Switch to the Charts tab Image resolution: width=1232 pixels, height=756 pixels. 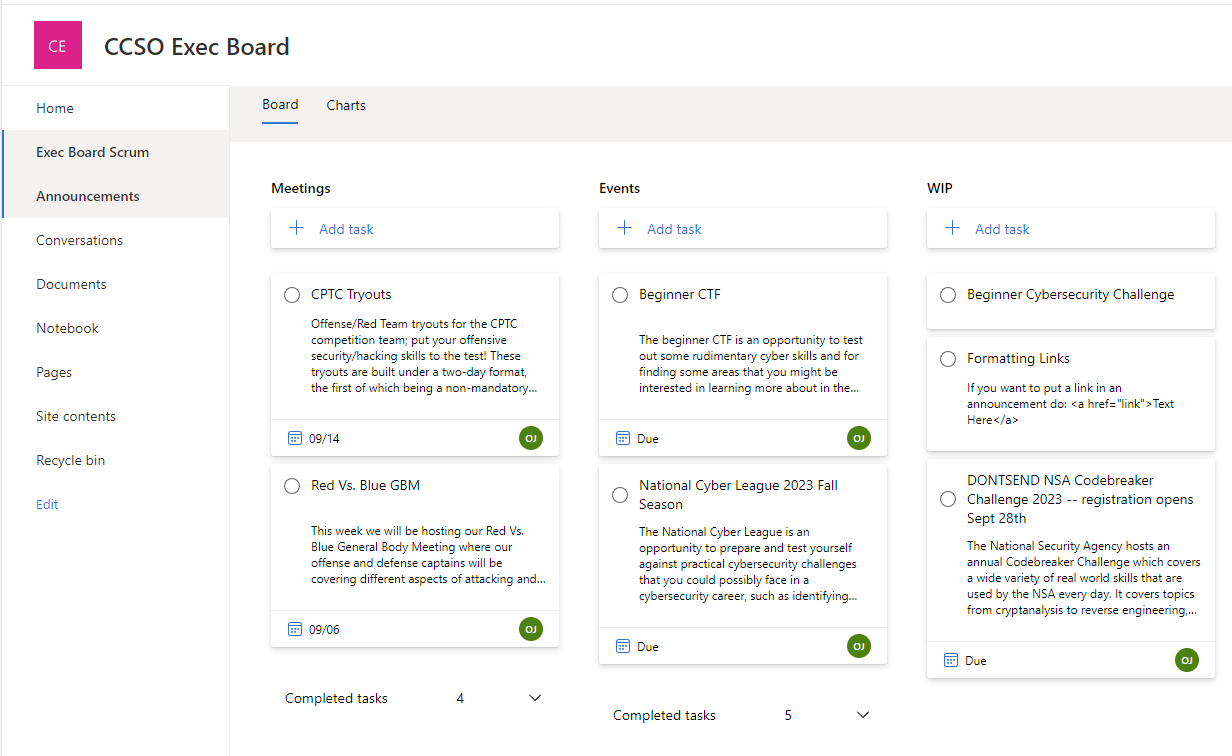[x=345, y=104]
